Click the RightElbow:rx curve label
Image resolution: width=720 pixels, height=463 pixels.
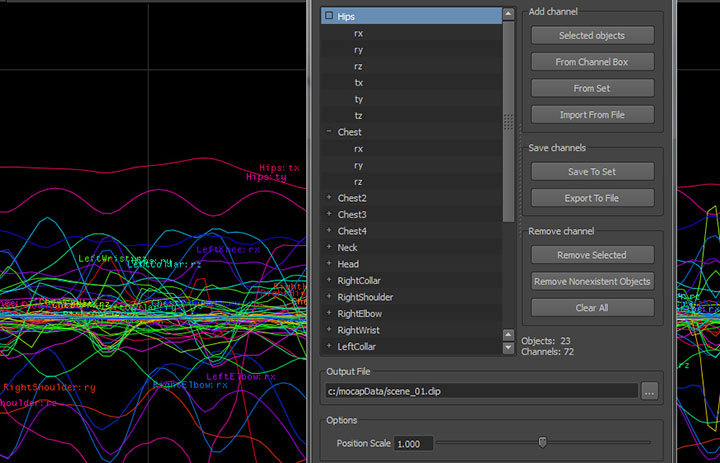coord(191,385)
